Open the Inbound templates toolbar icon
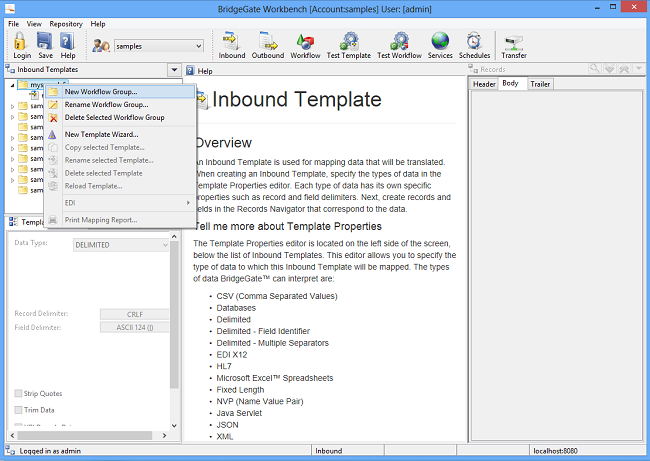Screen dimensions: 650x461 (231, 41)
